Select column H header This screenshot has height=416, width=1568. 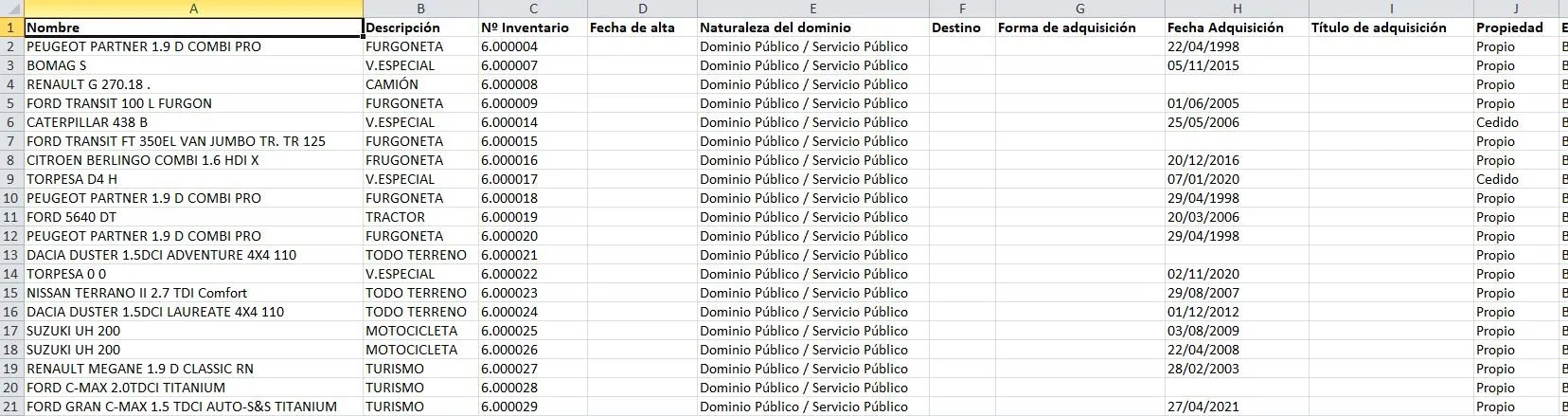[1236, 9]
